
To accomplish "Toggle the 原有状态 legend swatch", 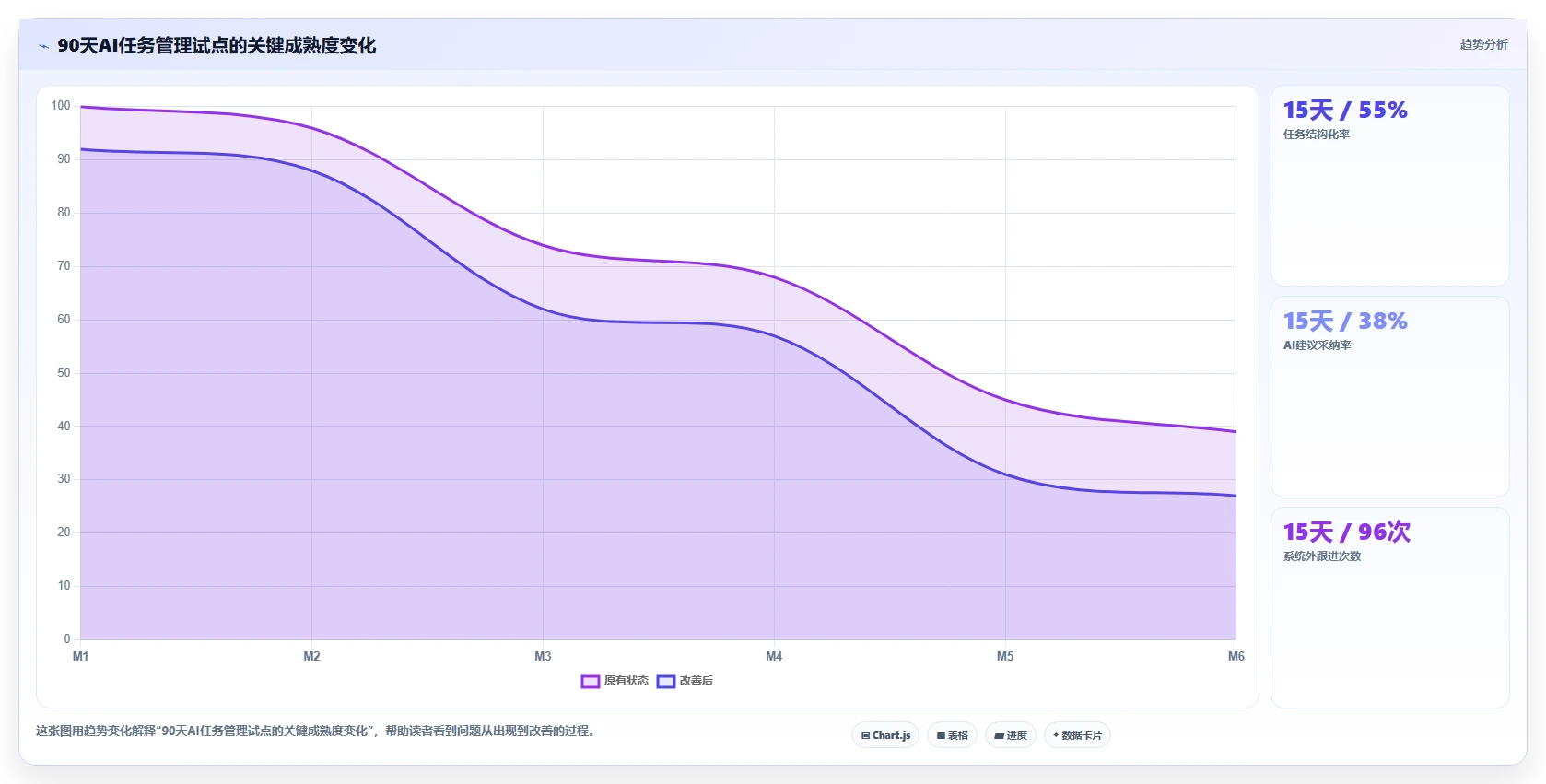I will [591, 682].
